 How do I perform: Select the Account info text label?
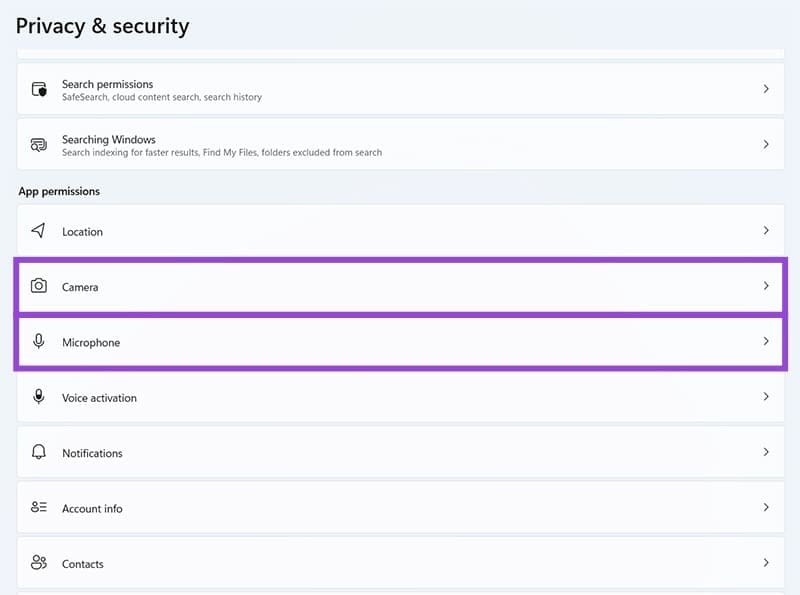point(92,509)
